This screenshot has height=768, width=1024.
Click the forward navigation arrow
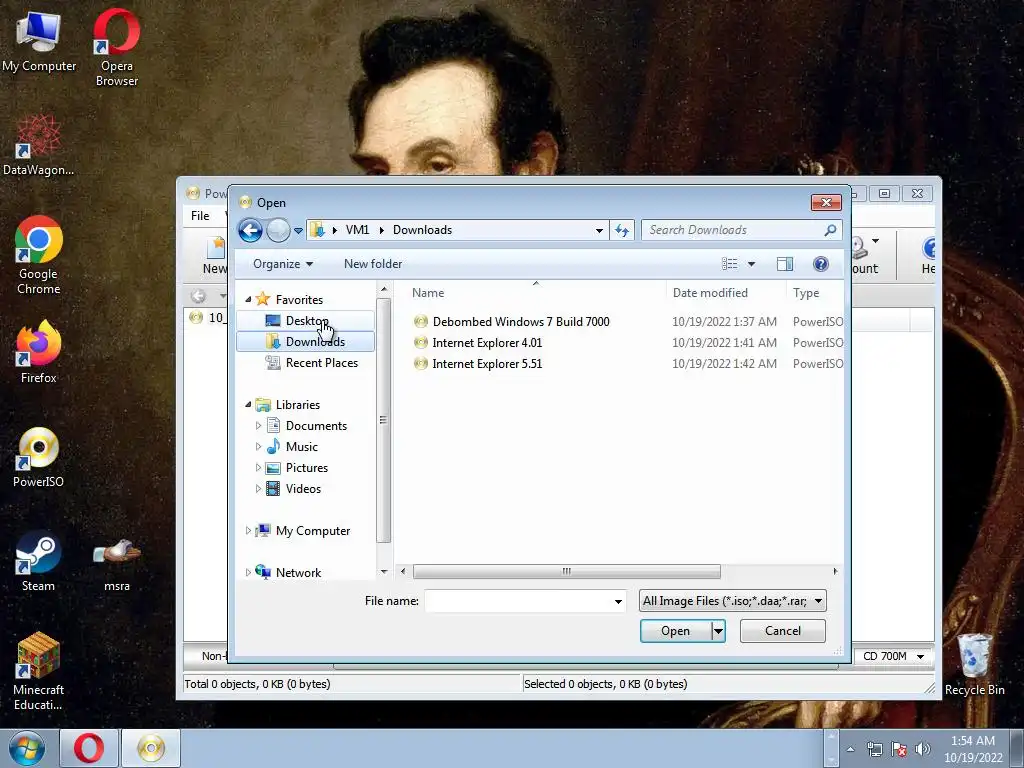click(278, 230)
